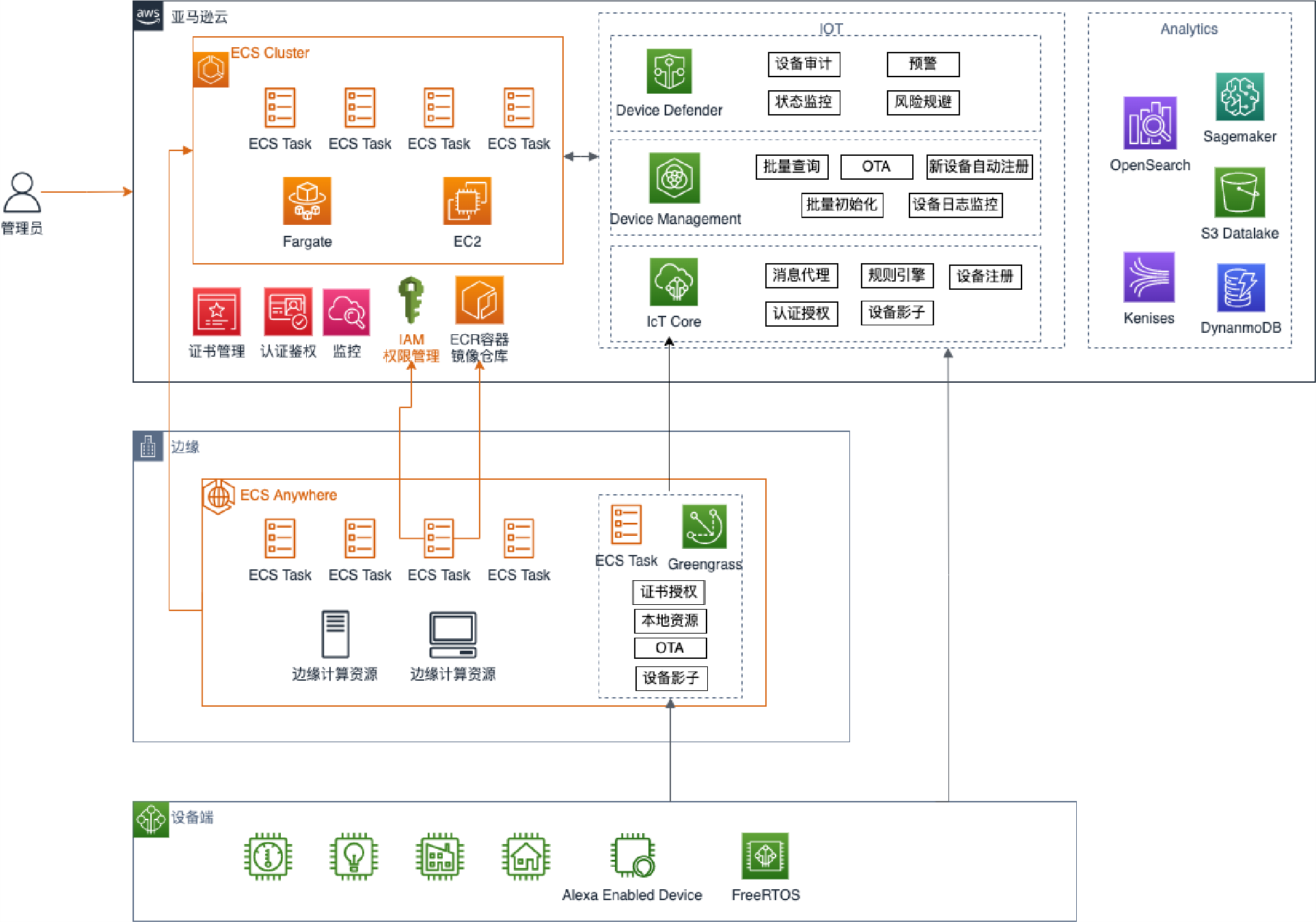Click the 证书授权 box under Greengrass

click(669, 592)
